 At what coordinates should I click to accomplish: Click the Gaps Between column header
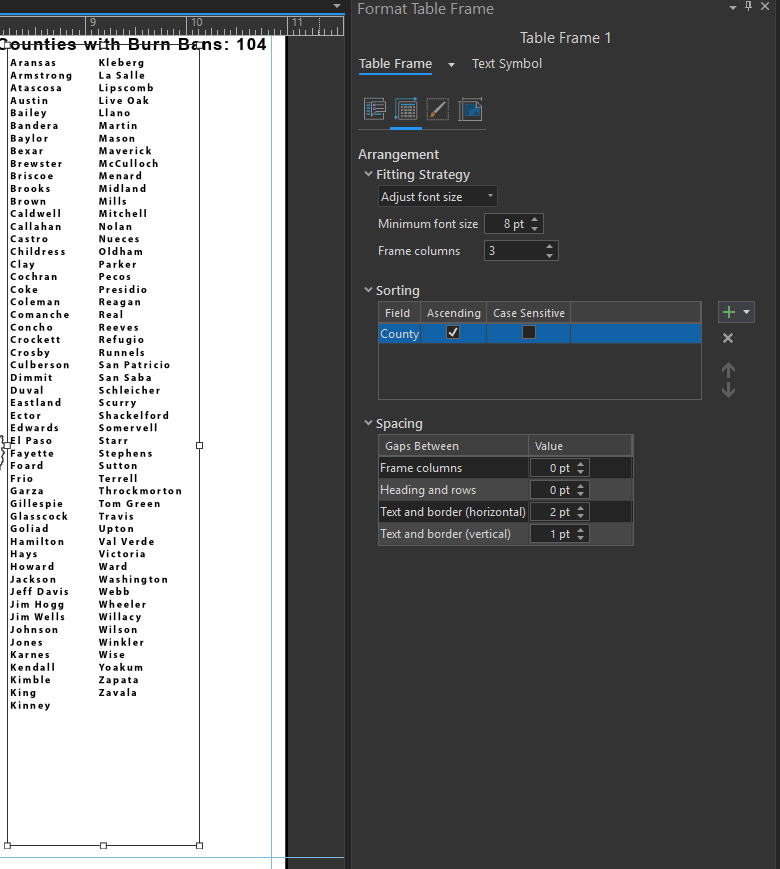(x=453, y=446)
